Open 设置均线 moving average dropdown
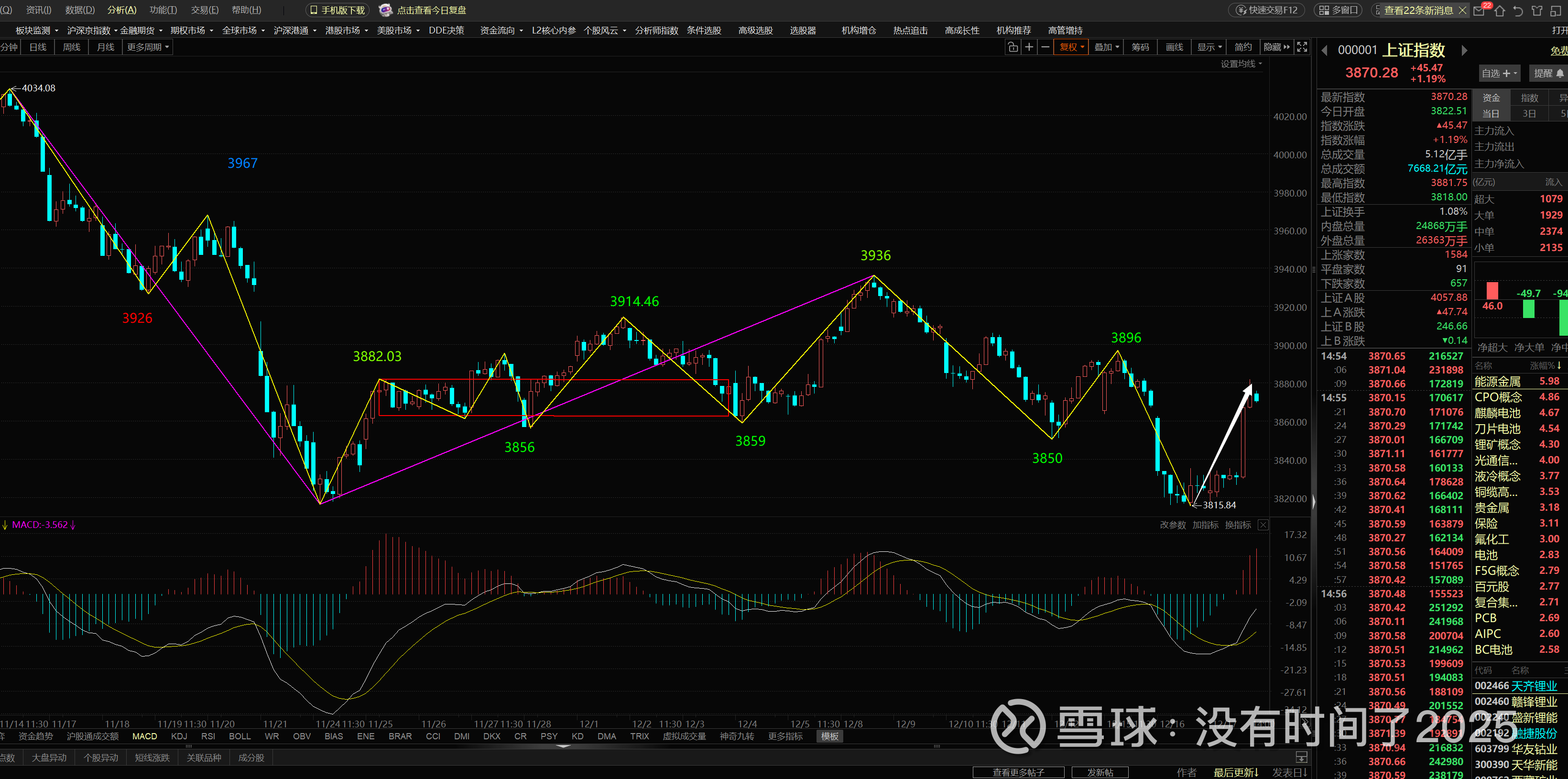Screen dimensions: 1568x779 point(1241,64)
